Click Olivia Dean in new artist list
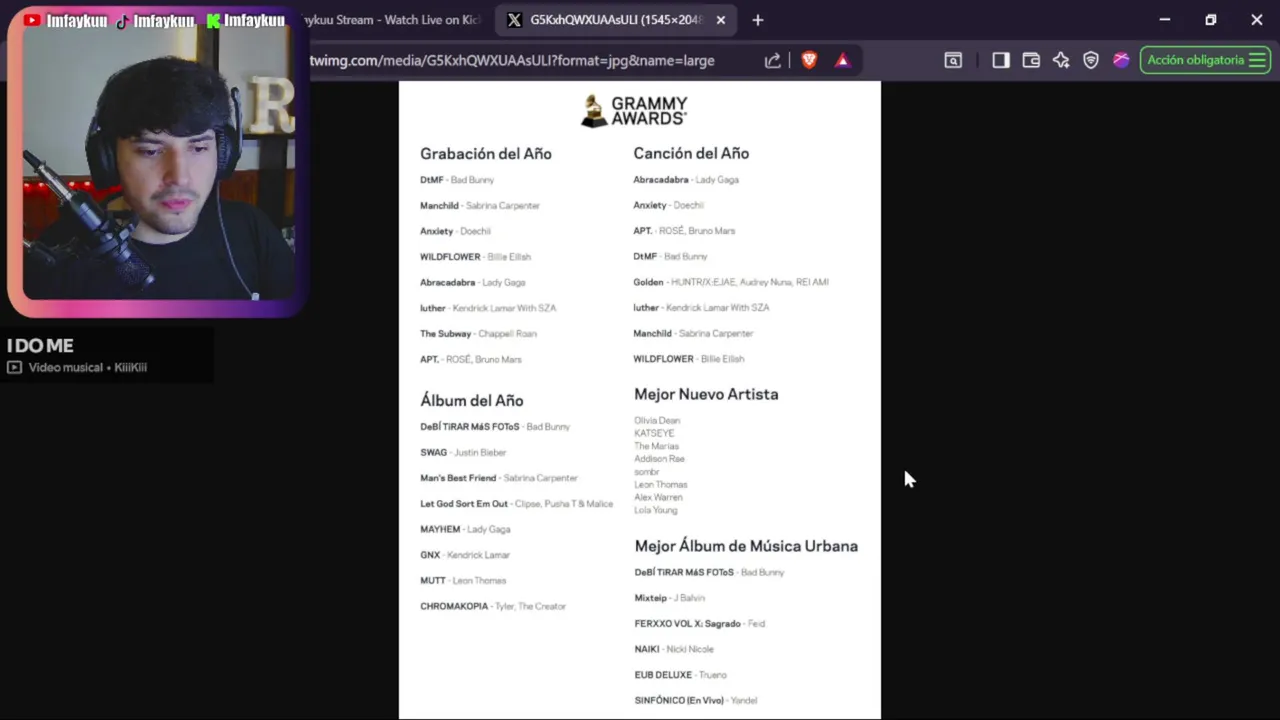Screen dimensions: 1280x720 coord(657,420)
